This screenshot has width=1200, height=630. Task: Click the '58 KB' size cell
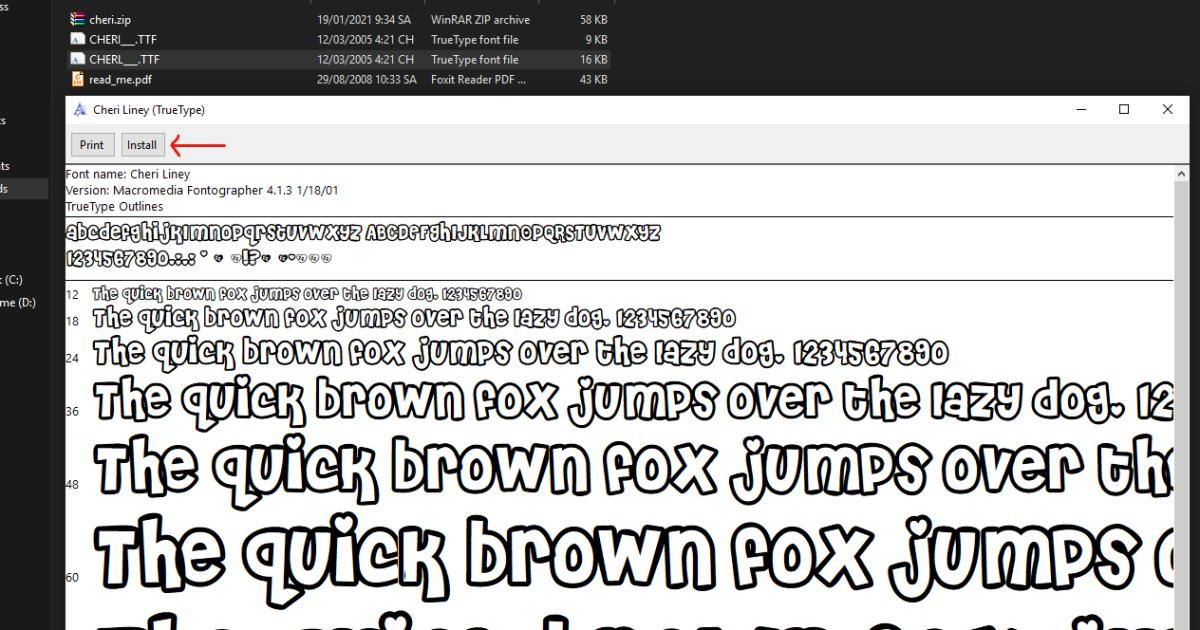click(593, 19)
